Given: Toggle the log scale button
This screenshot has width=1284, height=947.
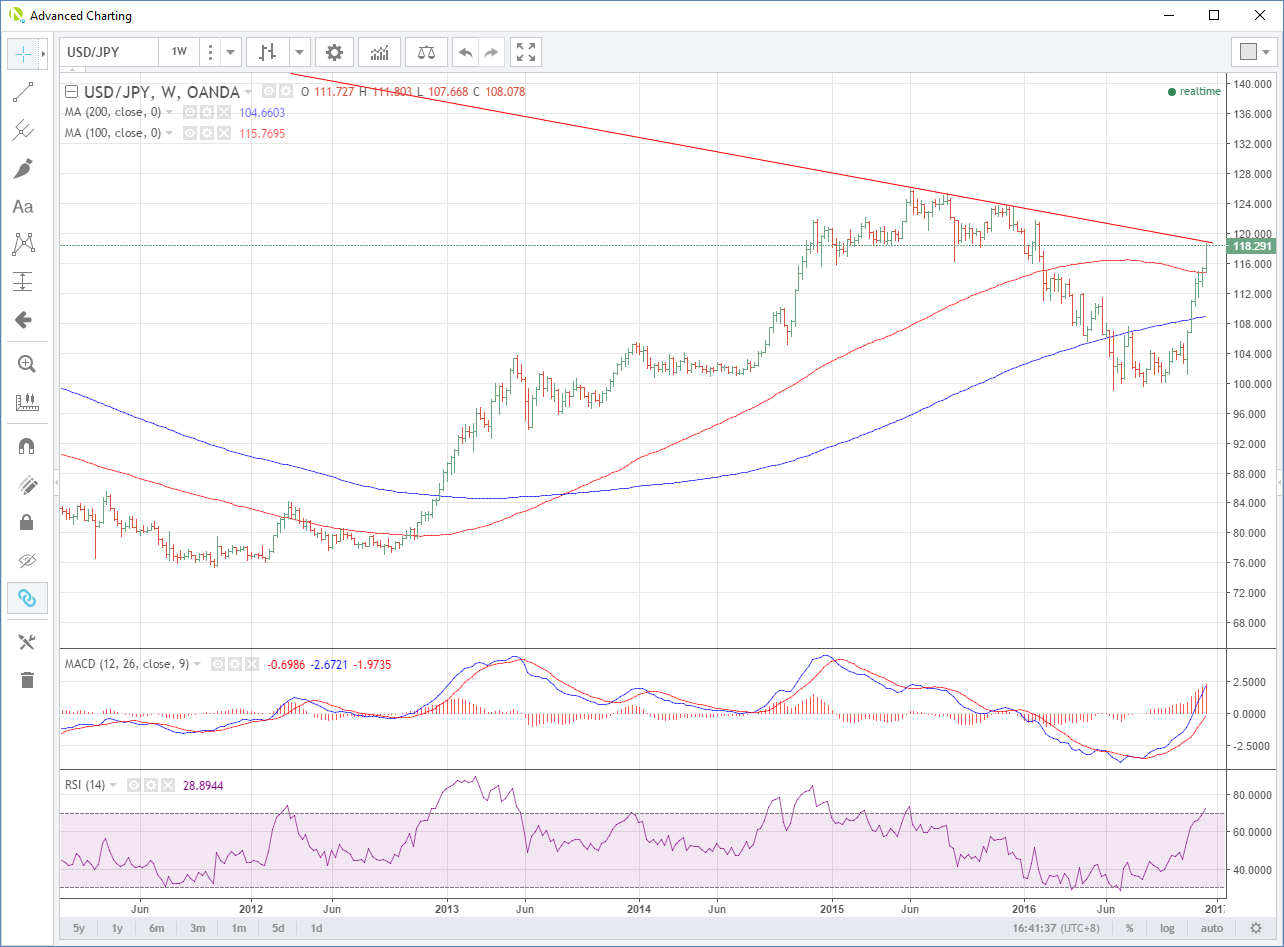Looking at the screenshot, I should point(1167,928).
